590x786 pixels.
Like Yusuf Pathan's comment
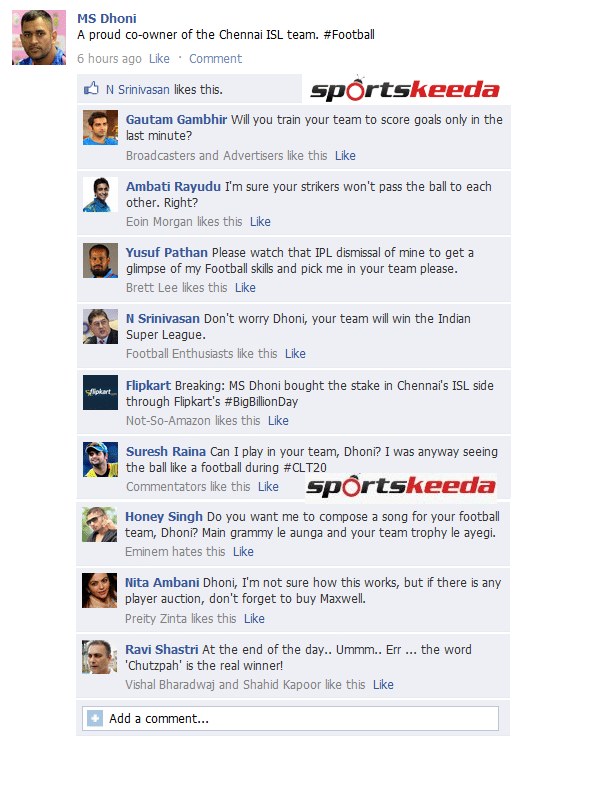pyautogui.click(x=245, y=288)
